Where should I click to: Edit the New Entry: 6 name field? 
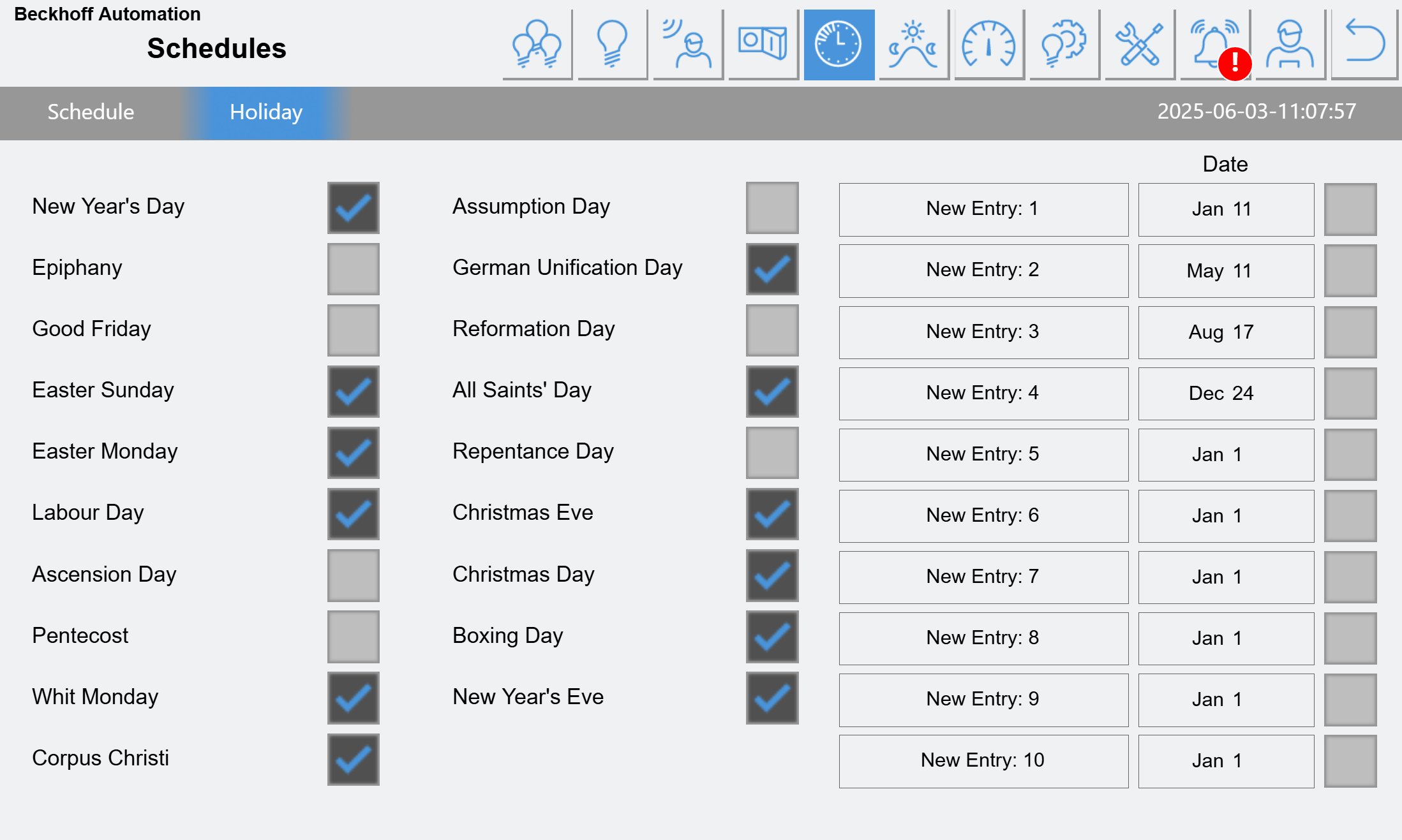[x=983, y=516]
